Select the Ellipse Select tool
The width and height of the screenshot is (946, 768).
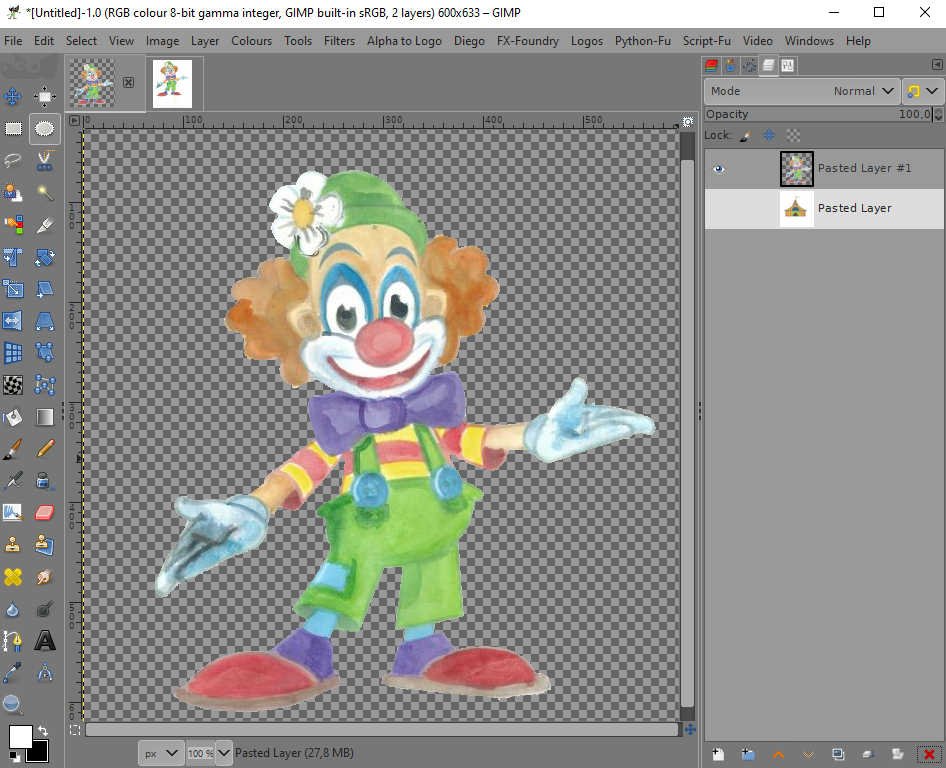coord(45,128)
